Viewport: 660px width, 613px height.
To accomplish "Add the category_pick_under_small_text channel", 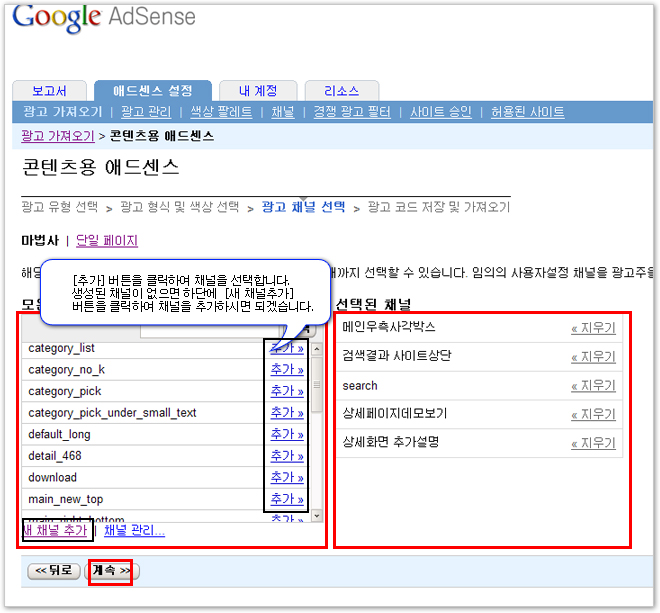I will point(287,413).
